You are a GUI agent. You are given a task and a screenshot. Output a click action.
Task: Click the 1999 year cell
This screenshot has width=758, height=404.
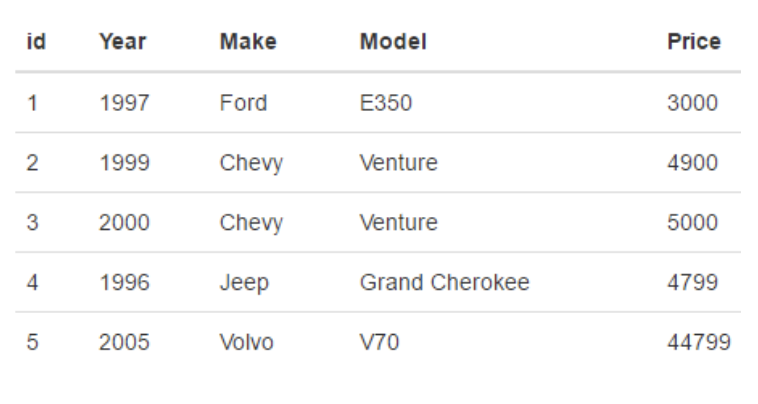point(124,163)
